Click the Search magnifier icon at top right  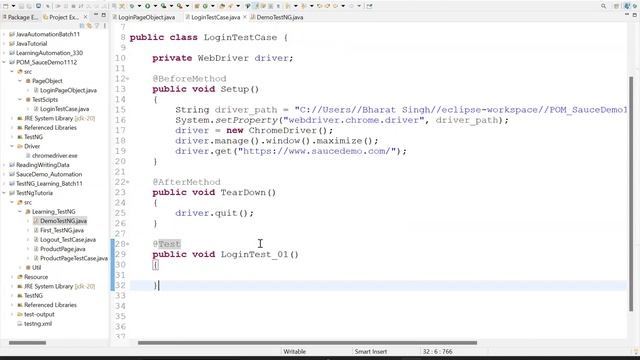pos(603,6)
